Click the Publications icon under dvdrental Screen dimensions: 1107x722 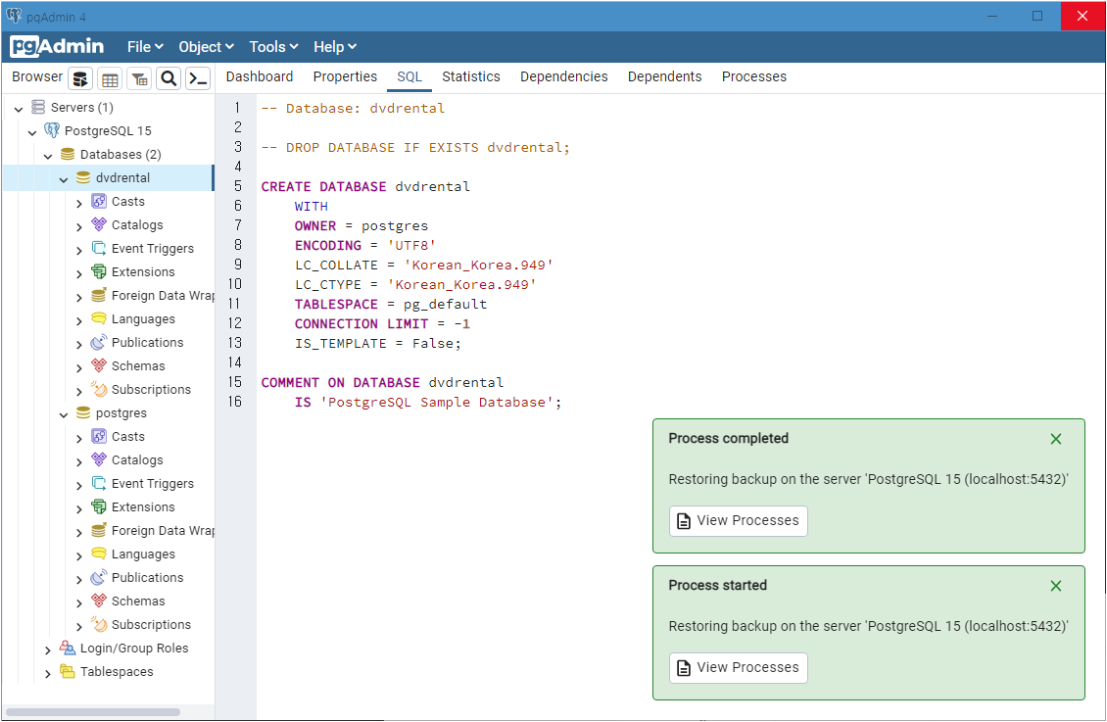click(99, 342)
